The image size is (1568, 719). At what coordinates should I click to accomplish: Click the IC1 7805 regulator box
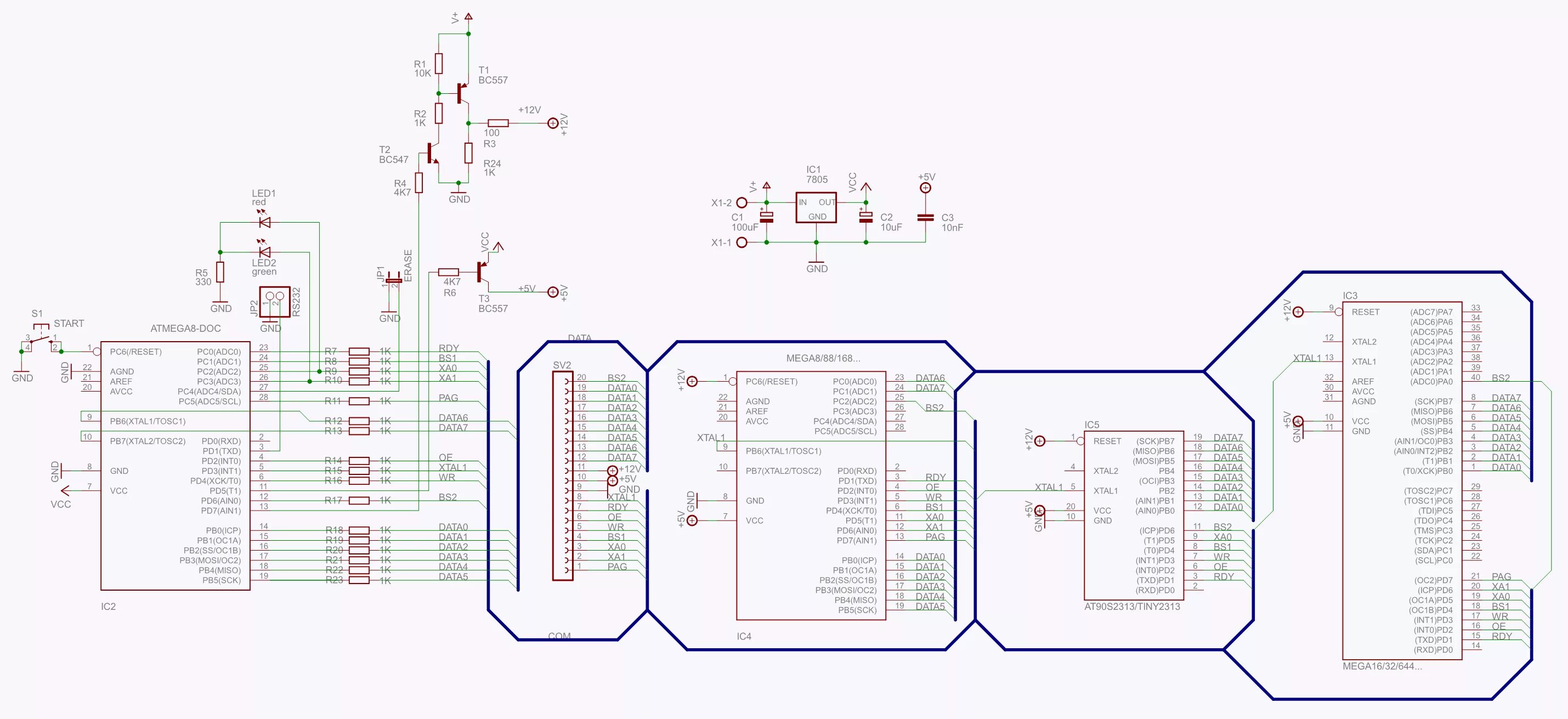[x=816, y=208]
